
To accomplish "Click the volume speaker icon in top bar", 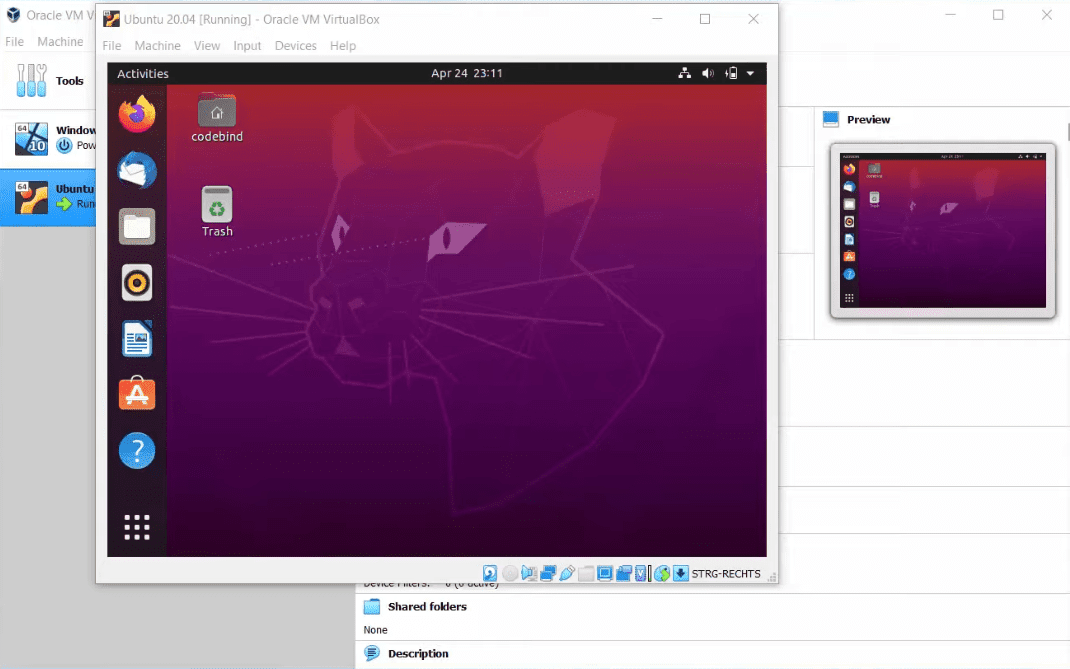I will (708, 73).
